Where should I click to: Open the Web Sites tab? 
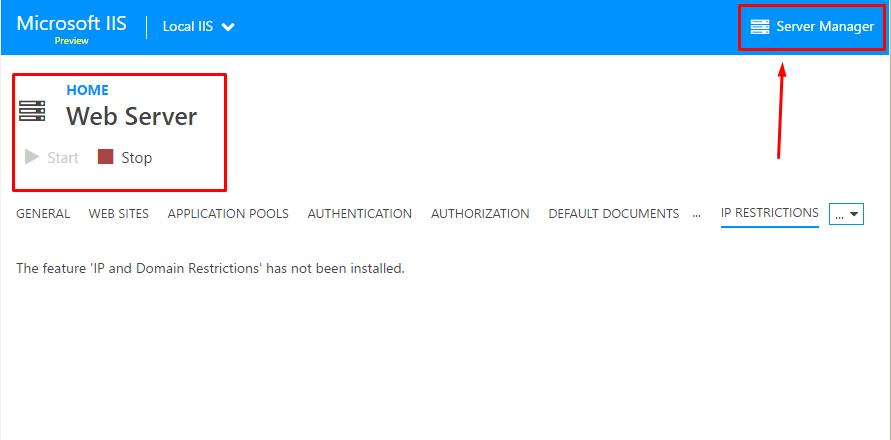119,214
